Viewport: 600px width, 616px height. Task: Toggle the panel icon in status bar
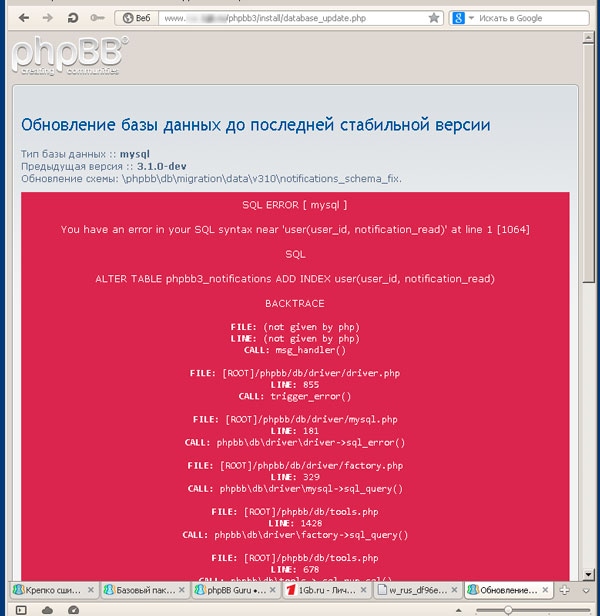(x=21, y=610)
